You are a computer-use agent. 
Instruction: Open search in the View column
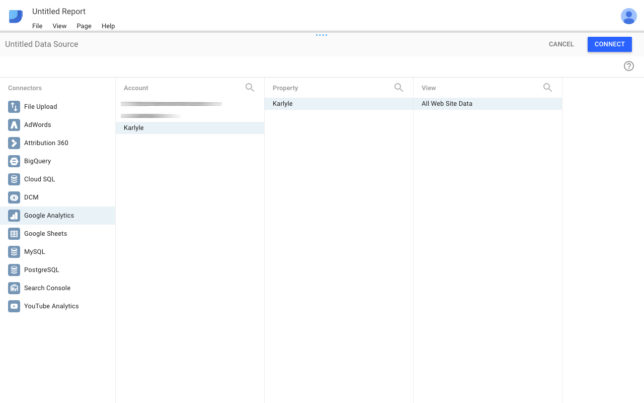[547, 88]
